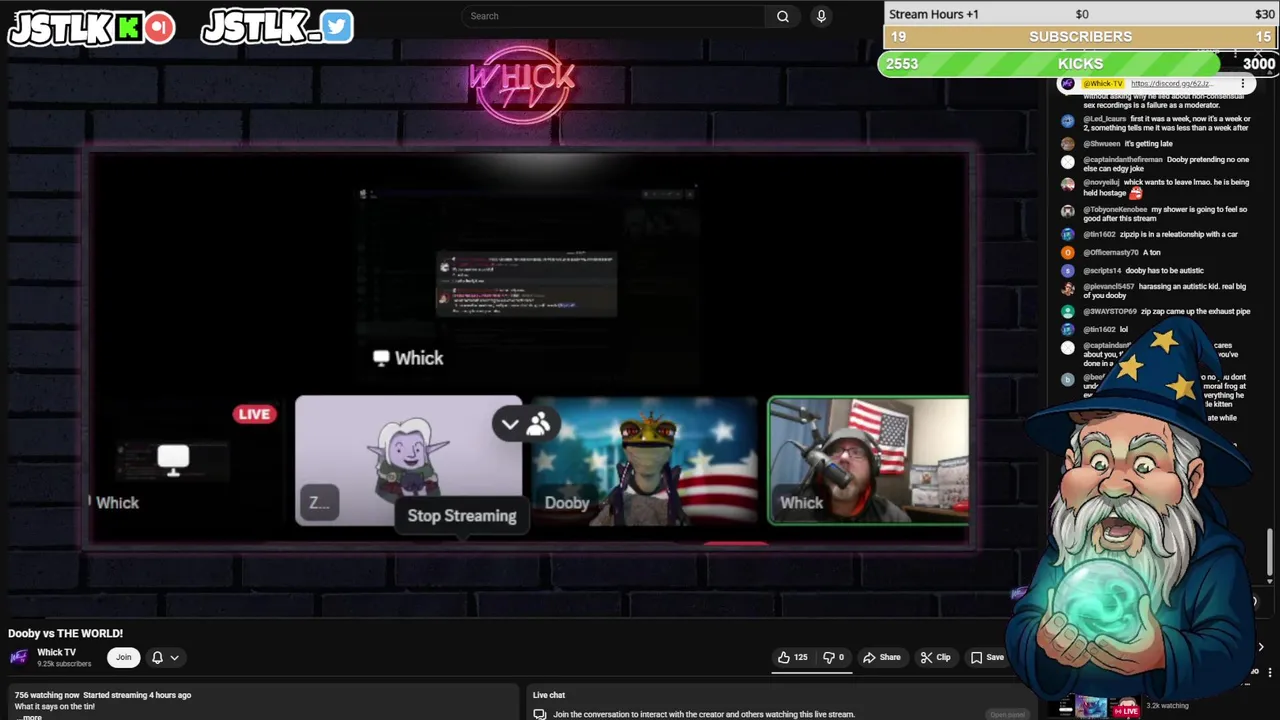
Task: Click the SUBSCRIBERS goal bar
Action: pyautogui.click(x=1081, y=37)
